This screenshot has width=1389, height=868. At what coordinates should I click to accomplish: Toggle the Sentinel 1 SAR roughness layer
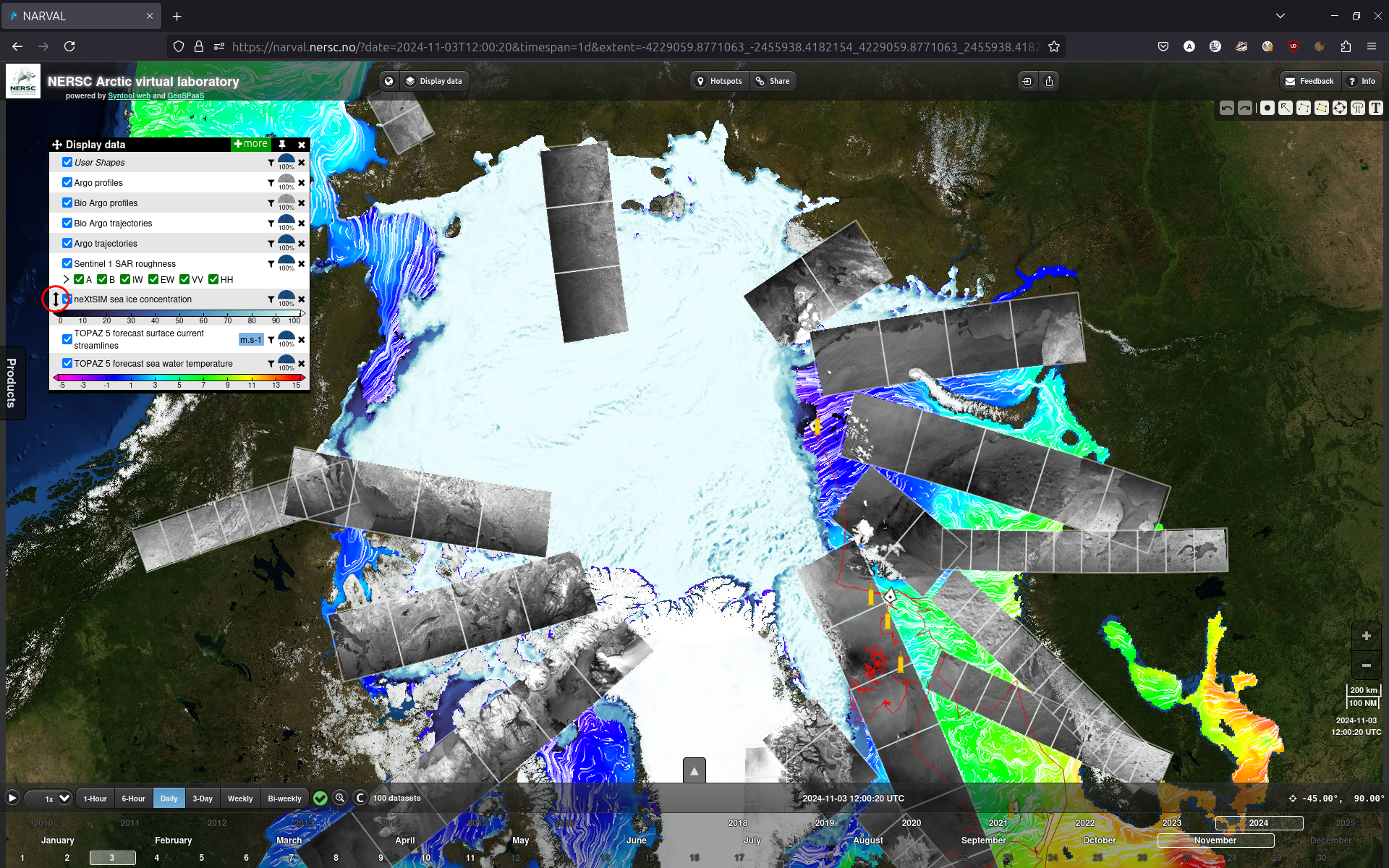tap(68, 262)
